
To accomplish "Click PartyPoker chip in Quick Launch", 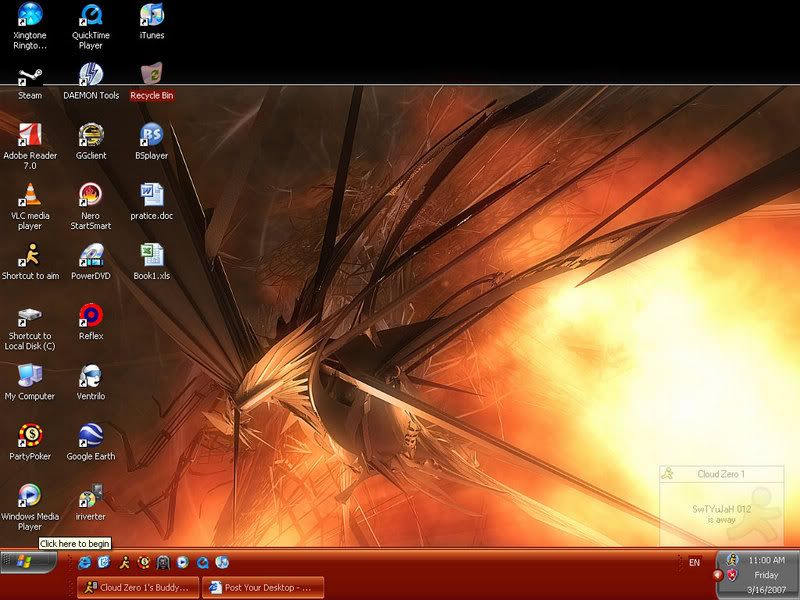I will 144,562.
